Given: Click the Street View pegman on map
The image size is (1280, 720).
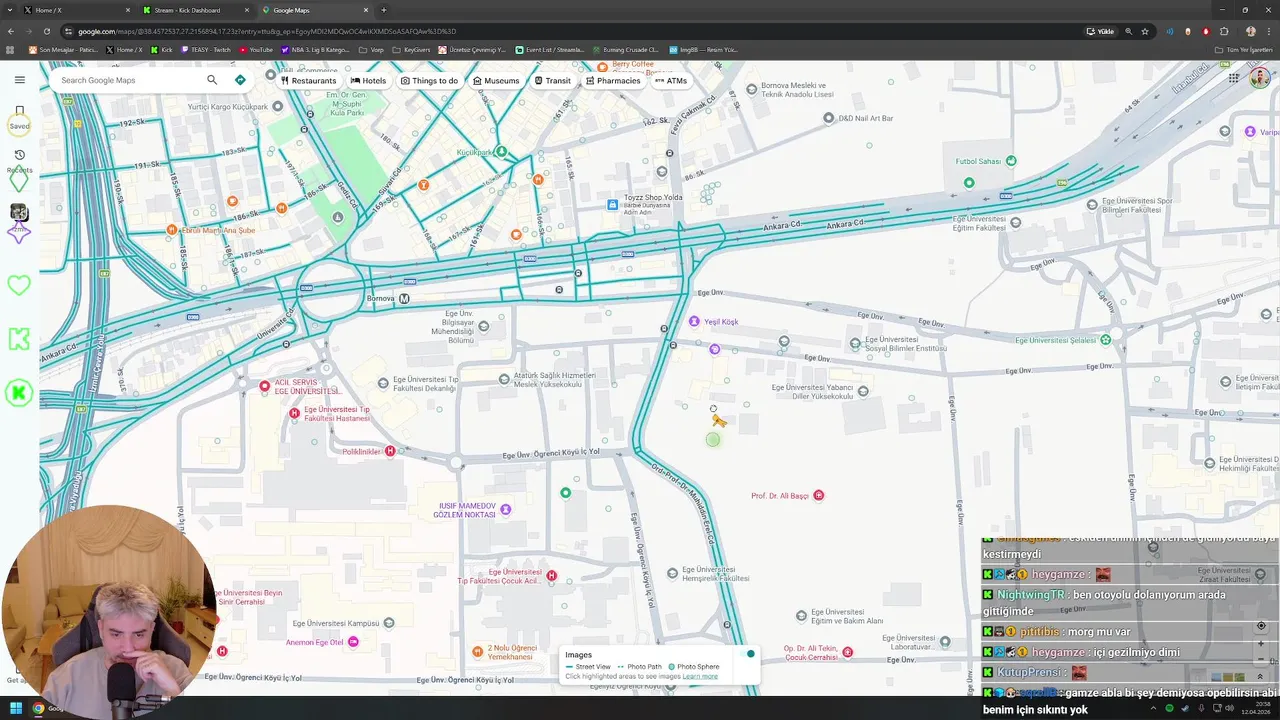Looking at the screenshot, I should tap(718, 419).
